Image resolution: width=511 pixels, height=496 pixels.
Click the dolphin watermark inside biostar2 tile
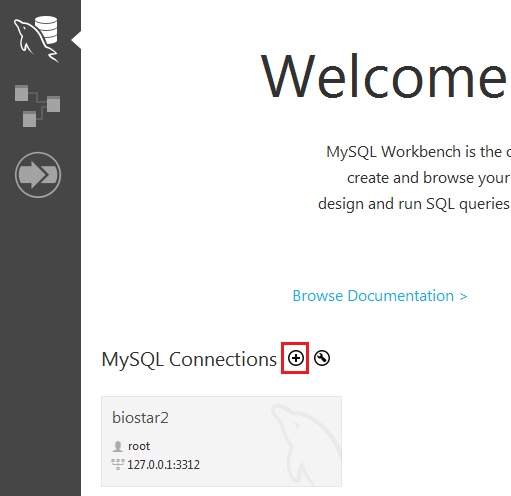(305, 443)
